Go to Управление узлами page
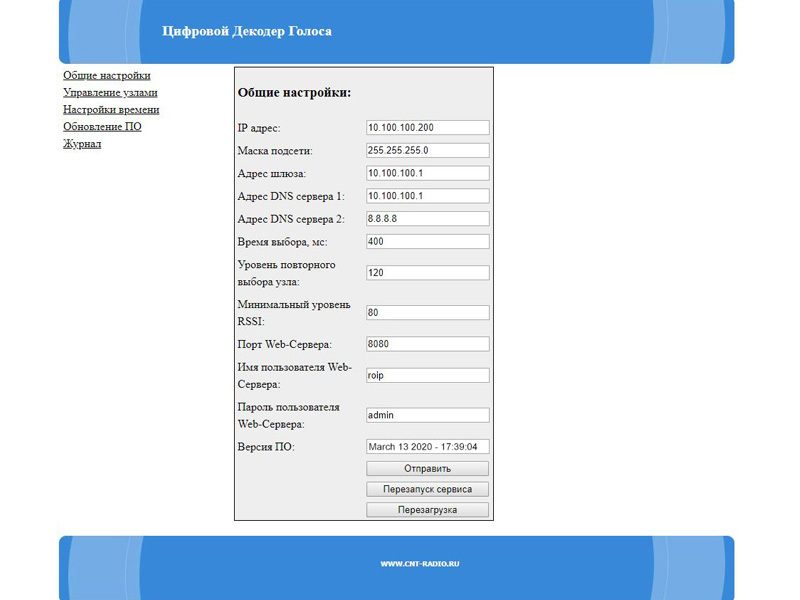This screenshot has height=600, width=800. coord(110,92)
